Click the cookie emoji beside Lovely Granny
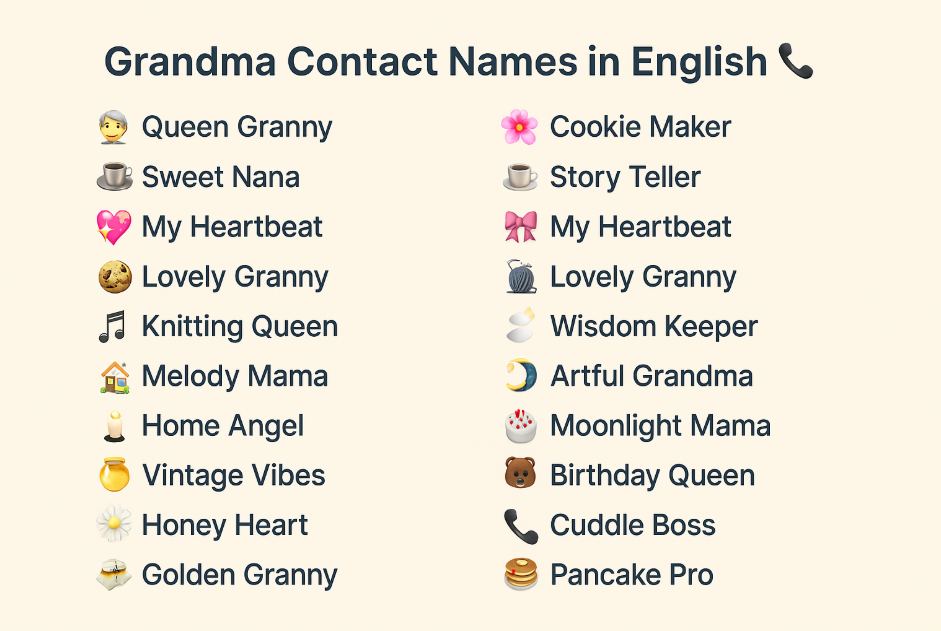 pyautogui.click(x=115, y=277)
